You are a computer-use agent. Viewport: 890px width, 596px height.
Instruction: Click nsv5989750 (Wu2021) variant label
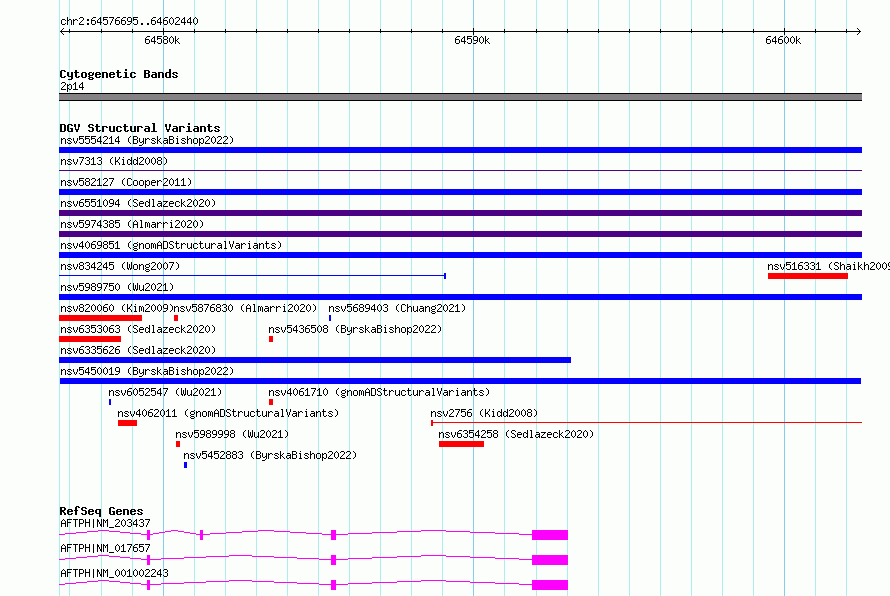pyautogui.click(x=117, y=287)
